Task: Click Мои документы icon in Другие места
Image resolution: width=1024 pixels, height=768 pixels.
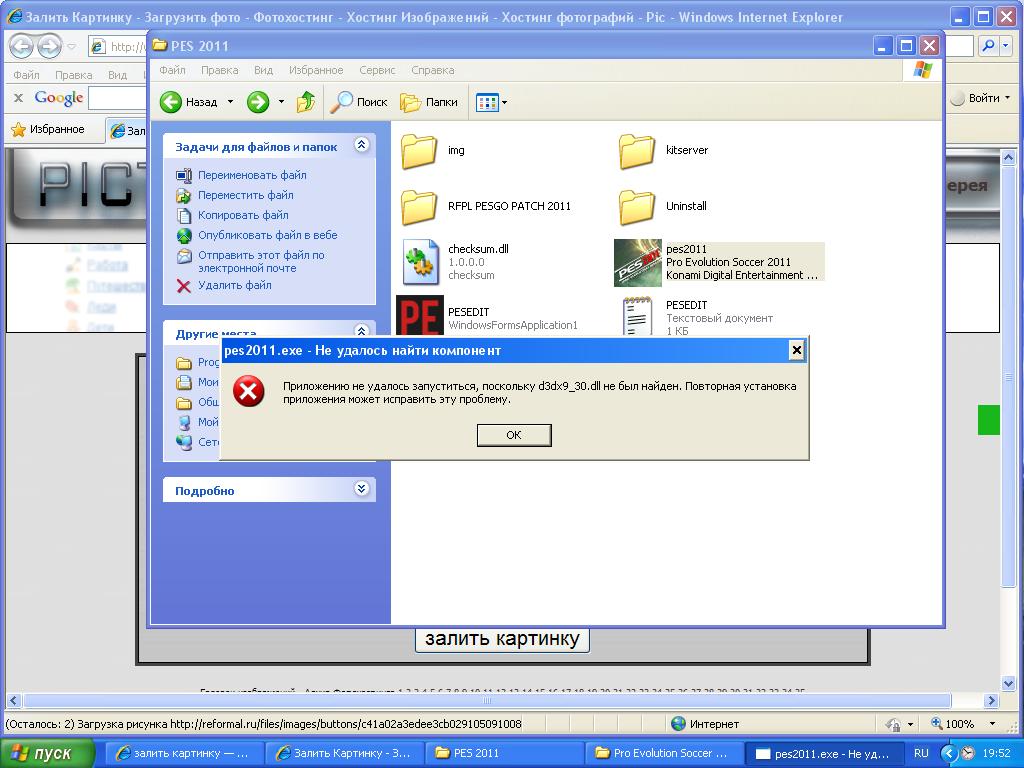Action: click(x=184, y=382)
